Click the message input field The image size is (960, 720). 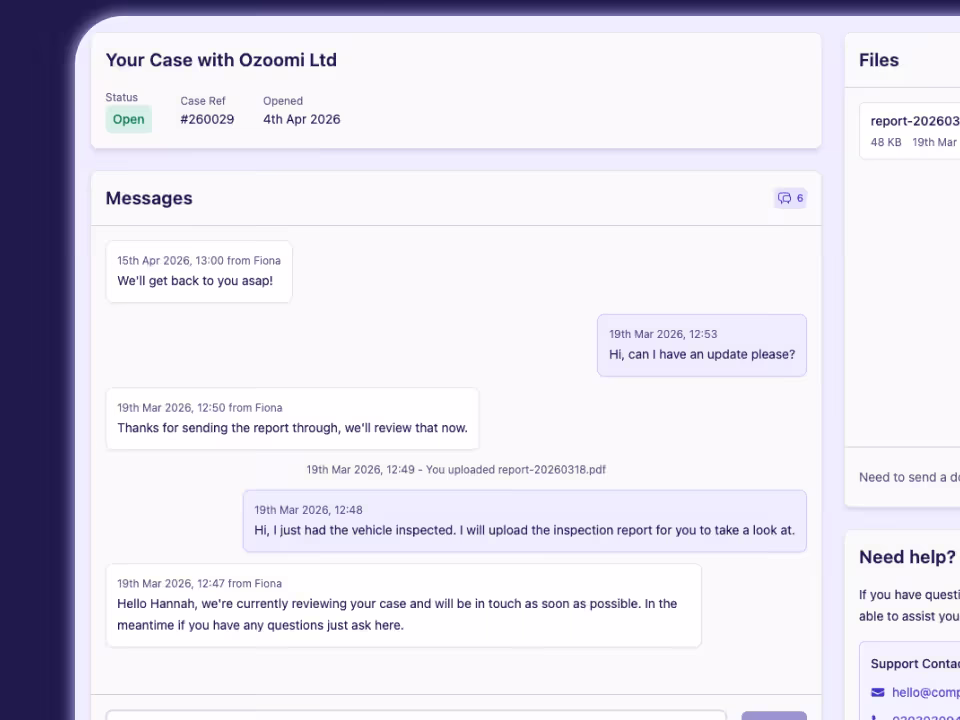tap(415, 717)
